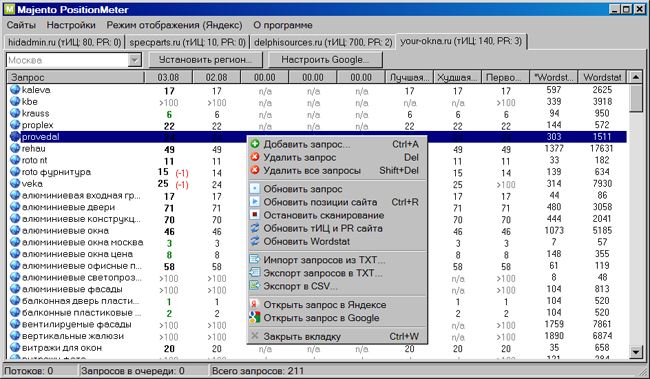This screenshot has width=650, height=379.
Task: Click the 02.08 column header
Action: point(216,77)
